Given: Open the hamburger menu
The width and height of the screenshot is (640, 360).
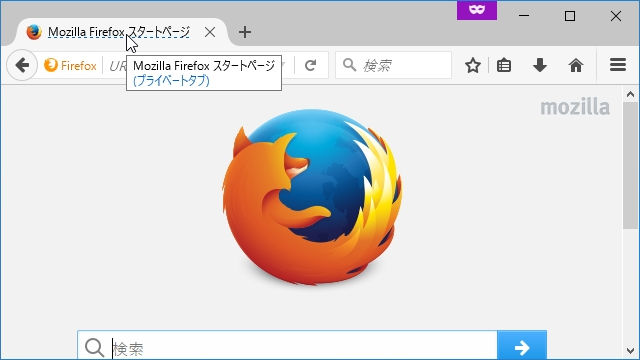Looking at the screenshot, I should tap(618, 65).
